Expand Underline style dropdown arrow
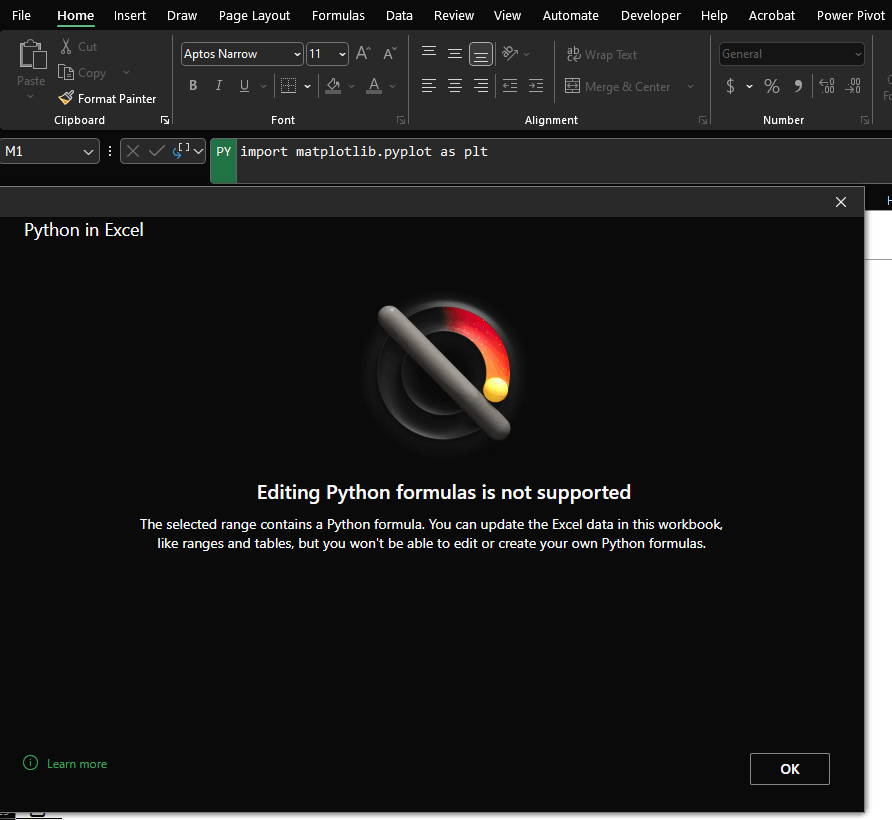This screenshot has height=820, width=892. click(x=263, y=86)
